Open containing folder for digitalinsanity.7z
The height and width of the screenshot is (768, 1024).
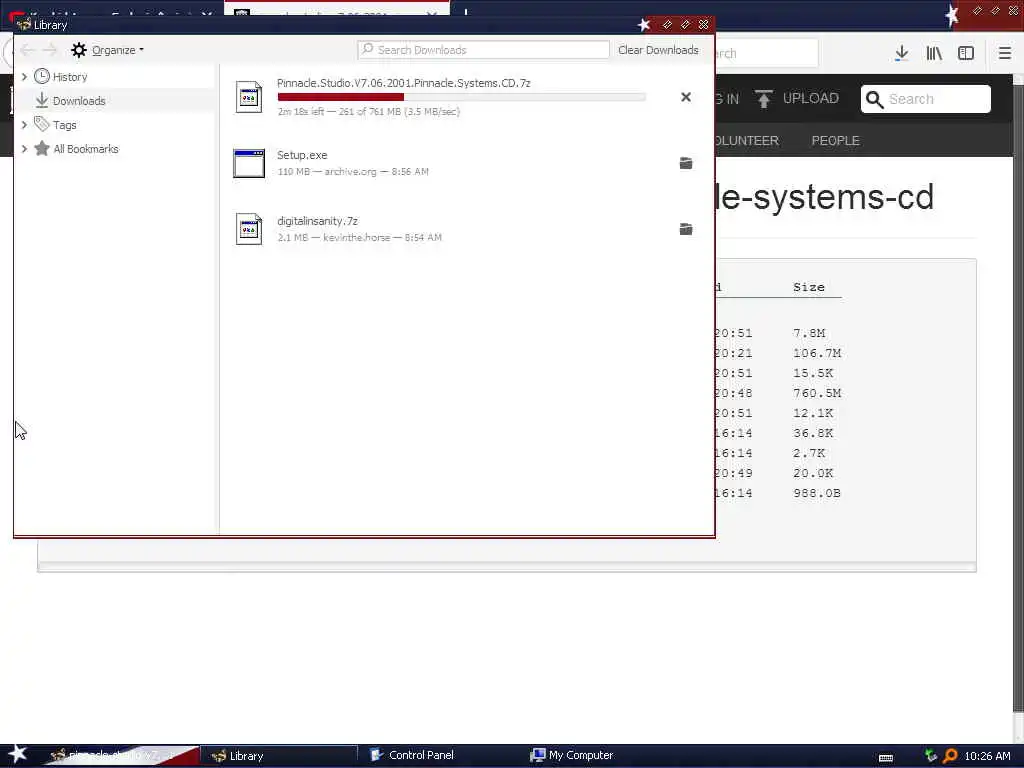[x=686, y=229]
